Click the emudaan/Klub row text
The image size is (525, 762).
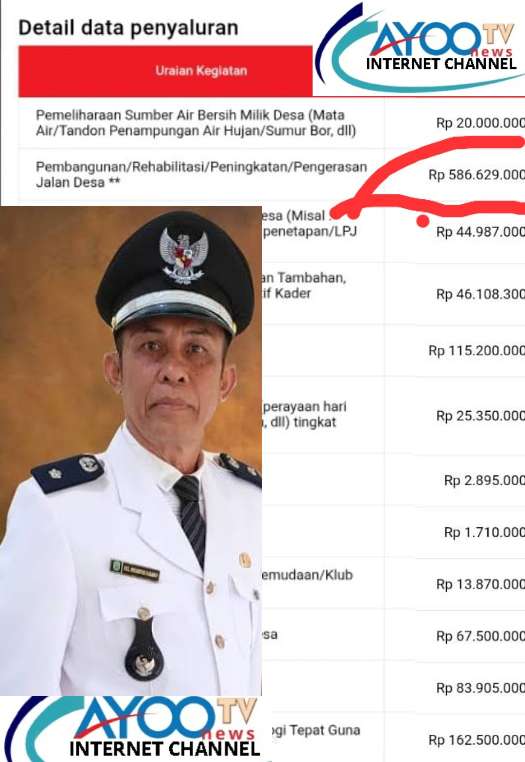pos(307,575)
